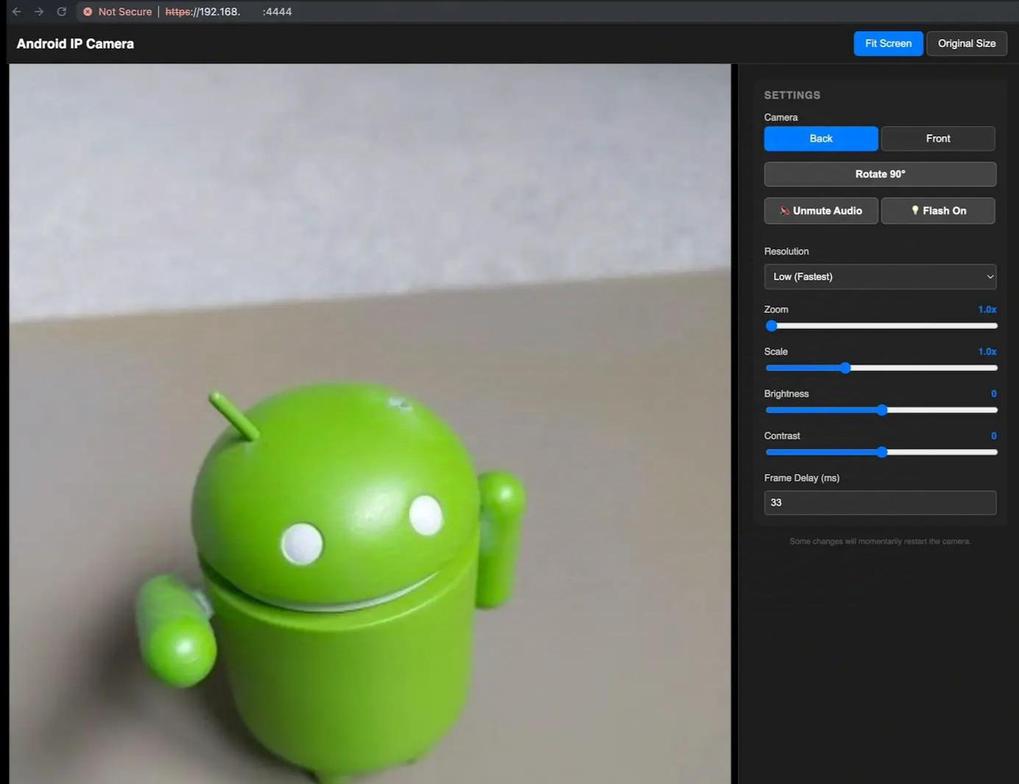This screenshot has height=784, width=1019.
Task: Click the Frame Delay (ms) label
Action: click(802, 478)
